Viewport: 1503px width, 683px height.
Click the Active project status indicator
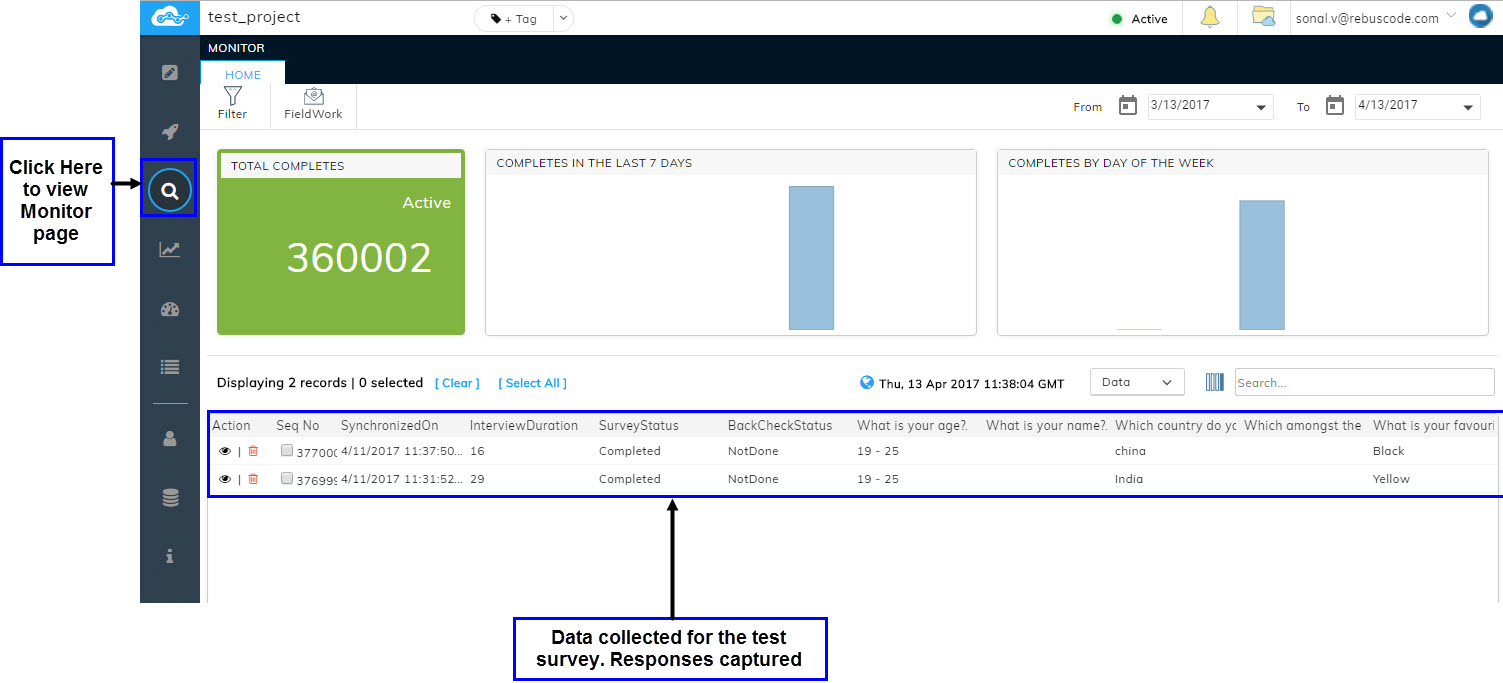point(1140,19)
